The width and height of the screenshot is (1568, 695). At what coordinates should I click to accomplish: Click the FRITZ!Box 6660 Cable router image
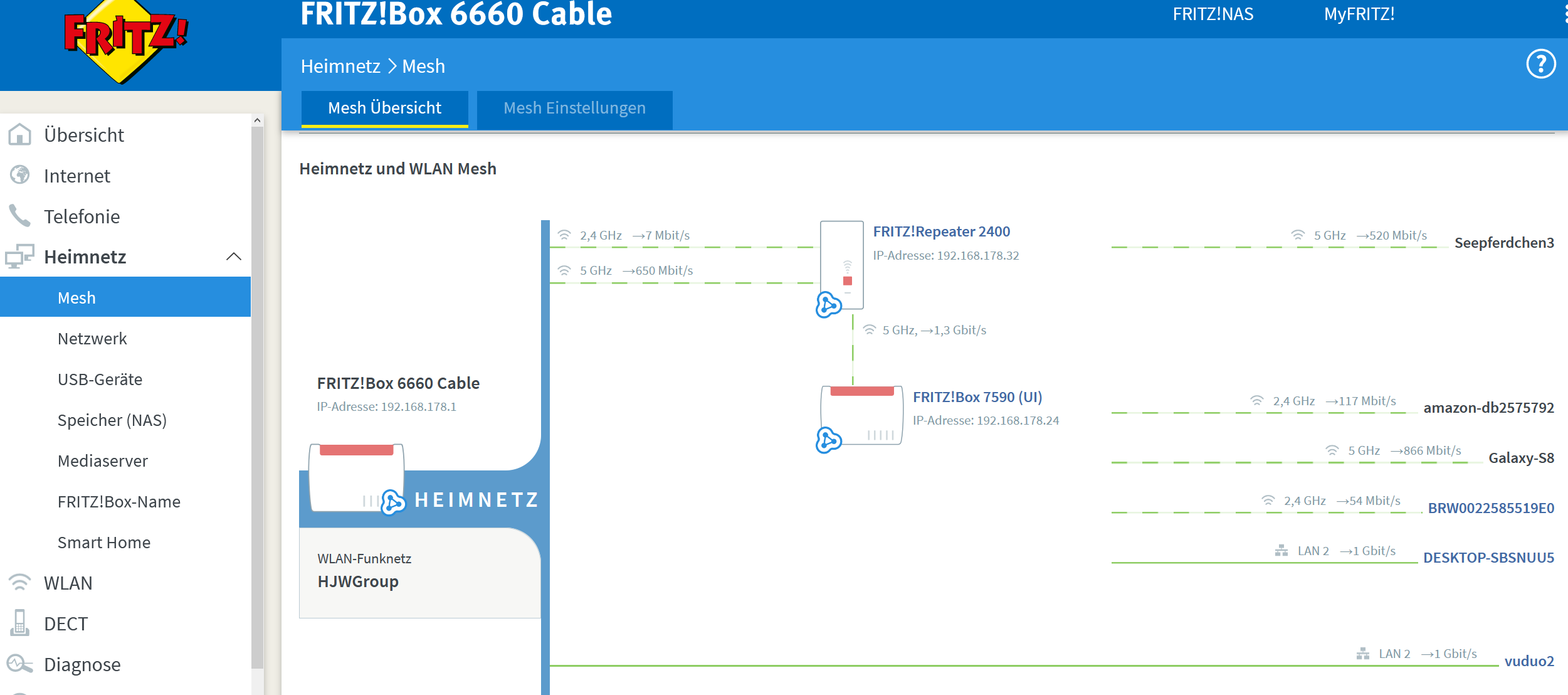tap(356, 477)
